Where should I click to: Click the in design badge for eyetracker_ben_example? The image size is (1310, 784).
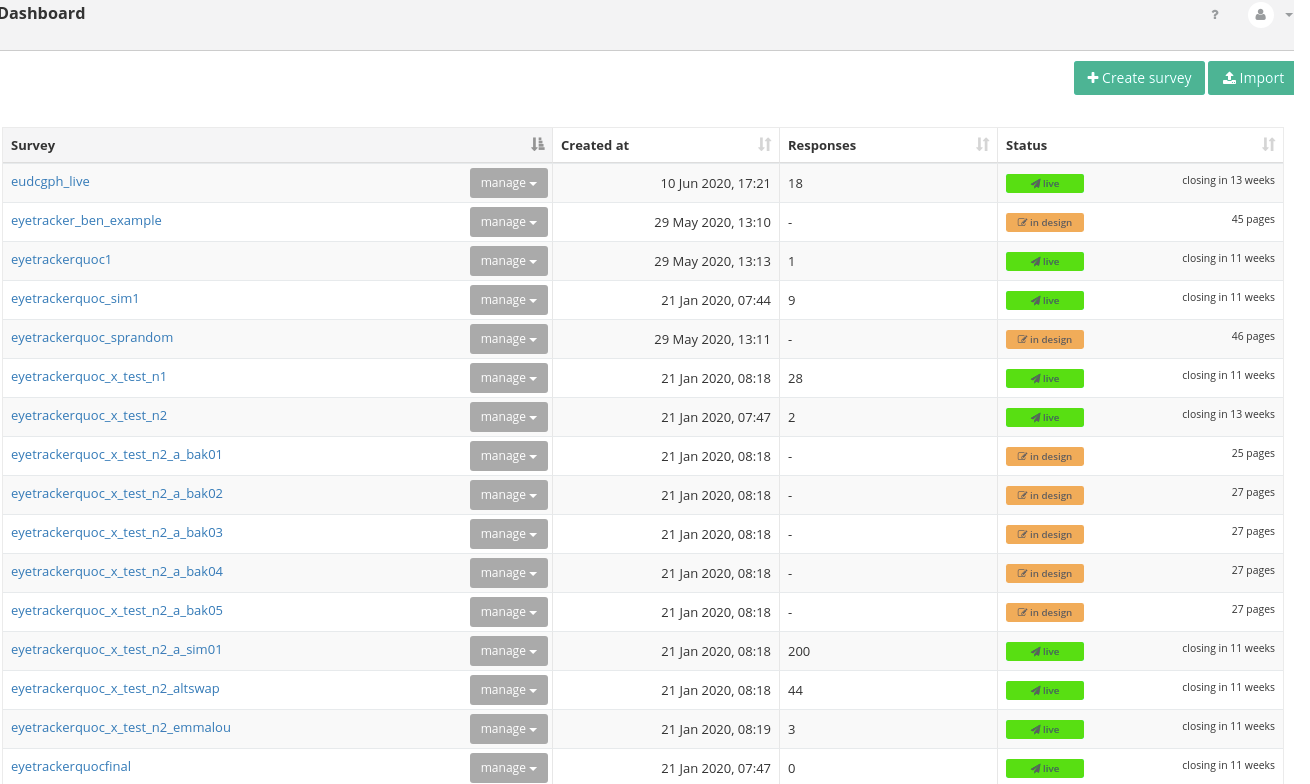(1044, 222)
